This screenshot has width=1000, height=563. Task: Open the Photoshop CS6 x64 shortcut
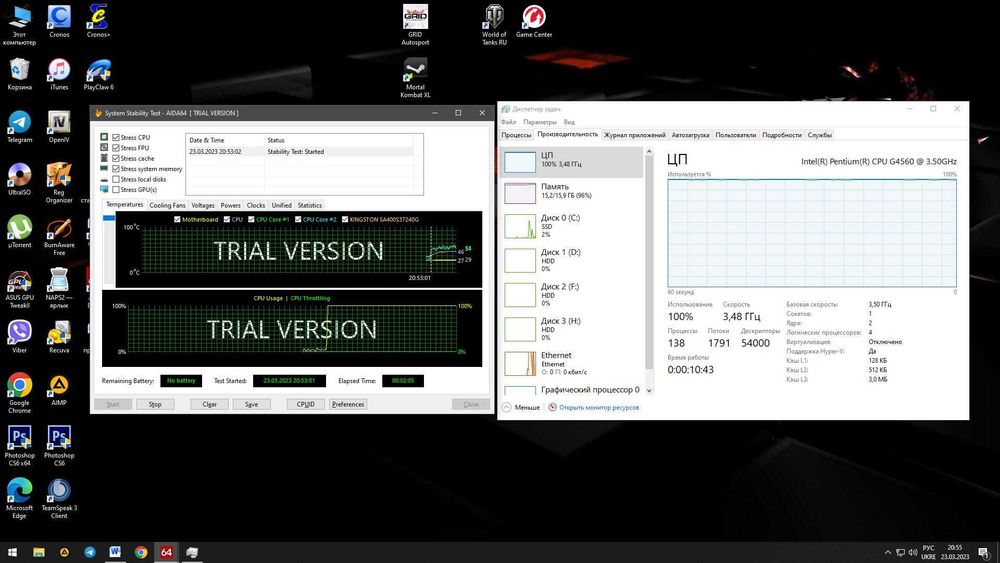[19, 446]
